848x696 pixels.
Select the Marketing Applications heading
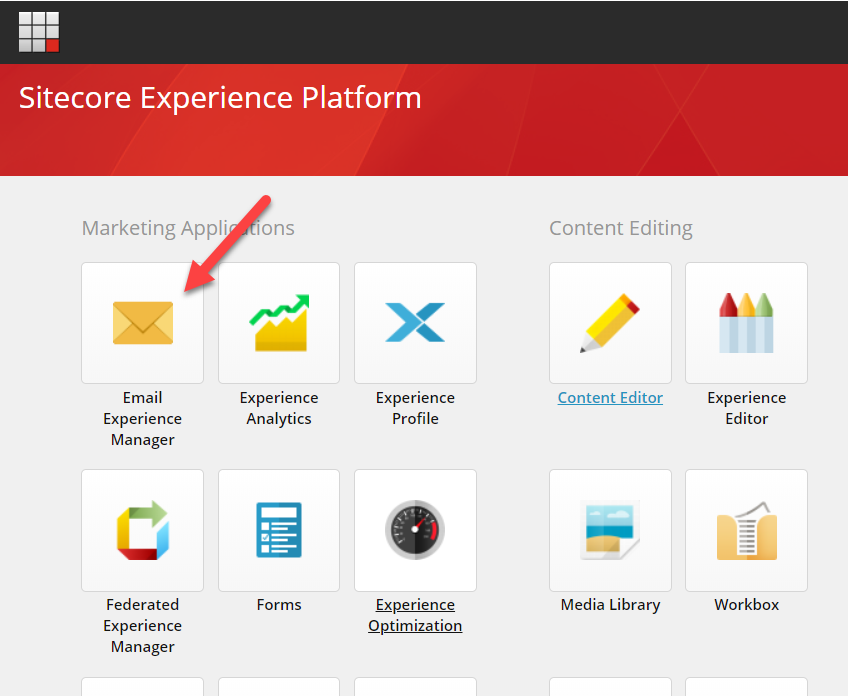click(188, 228)
